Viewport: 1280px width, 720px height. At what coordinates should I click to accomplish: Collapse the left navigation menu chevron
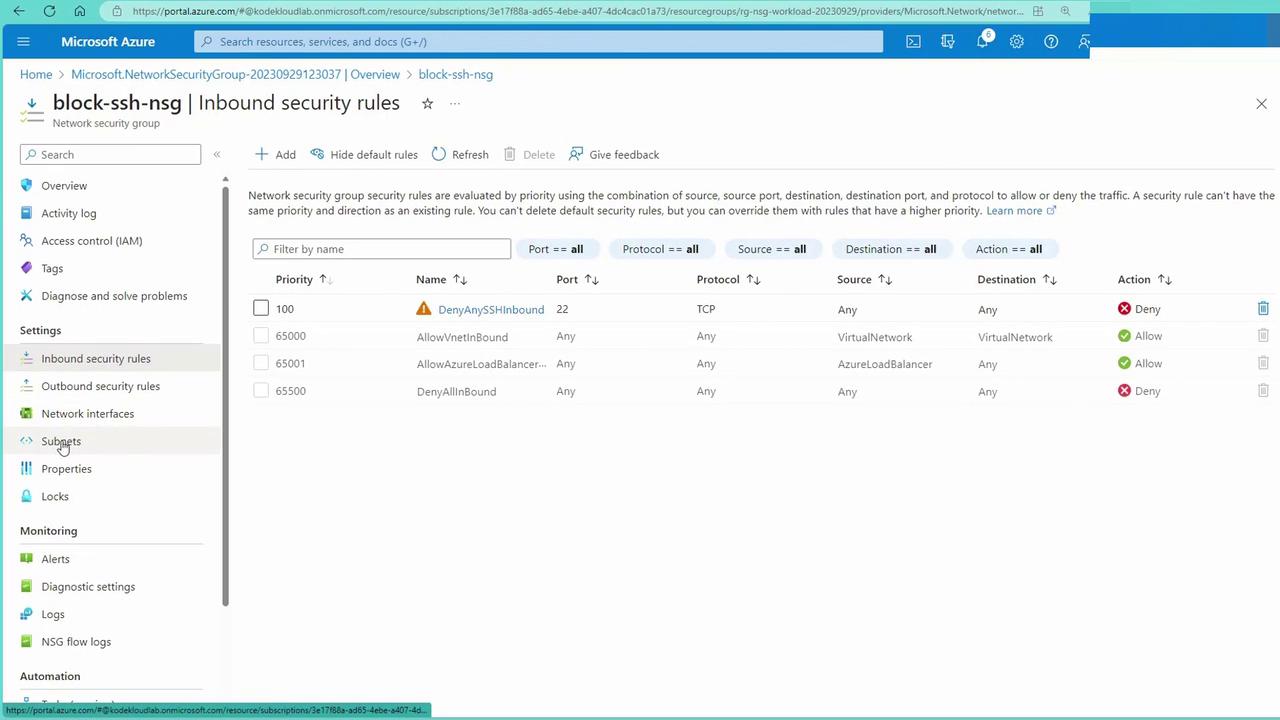tap(216, 155)
